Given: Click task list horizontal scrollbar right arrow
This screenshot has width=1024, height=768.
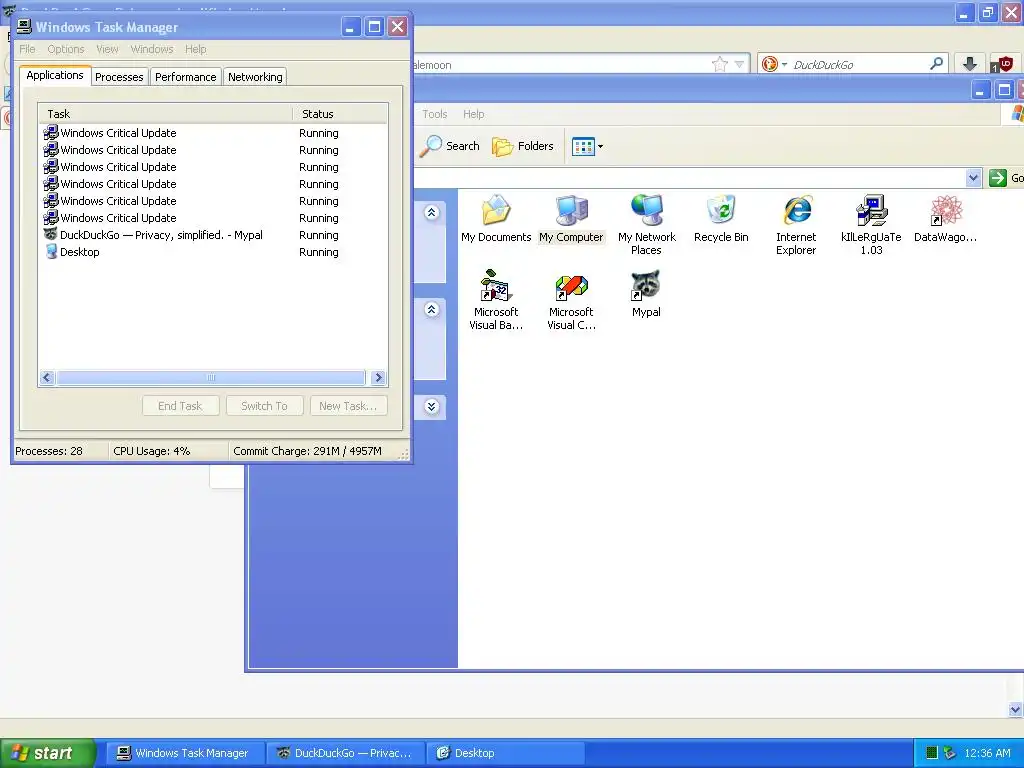Looking at the screenshot, I should click(x=377, y=377).
